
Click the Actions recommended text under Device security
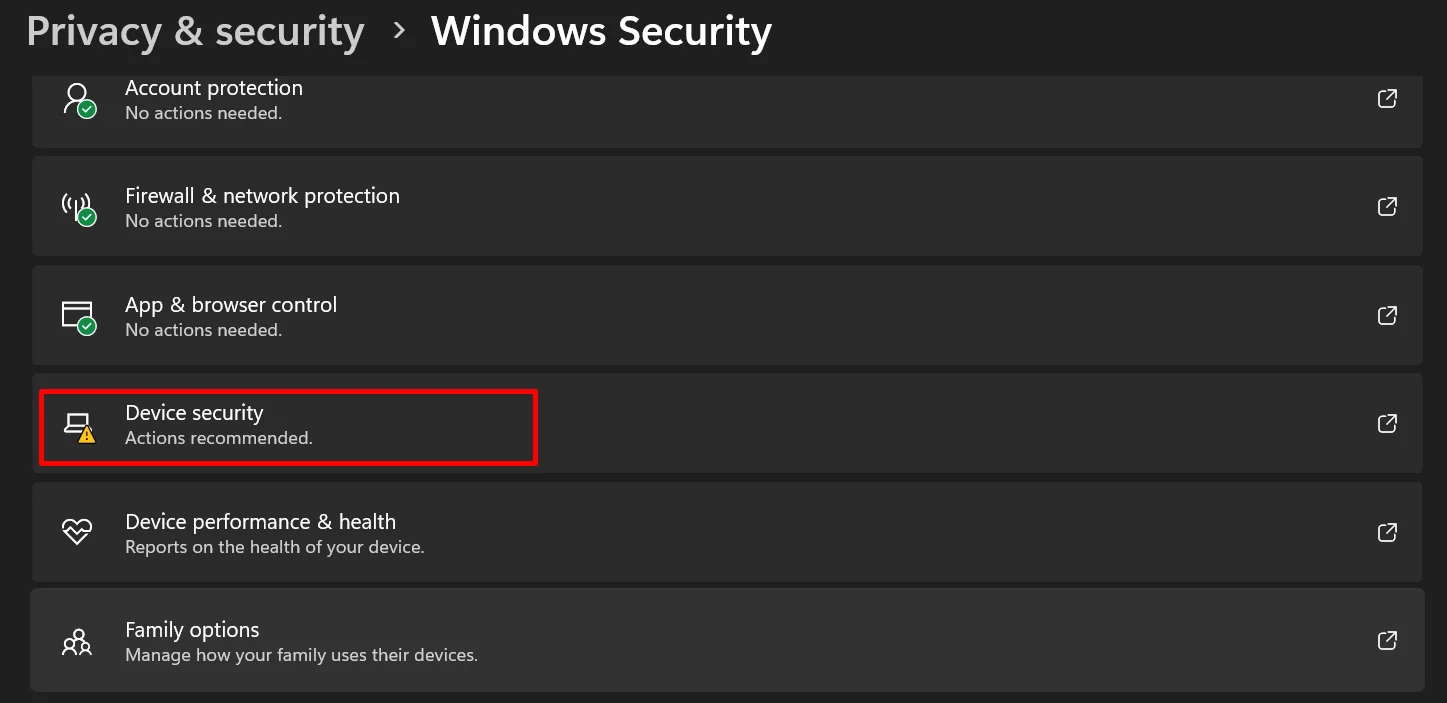[218, 437]
